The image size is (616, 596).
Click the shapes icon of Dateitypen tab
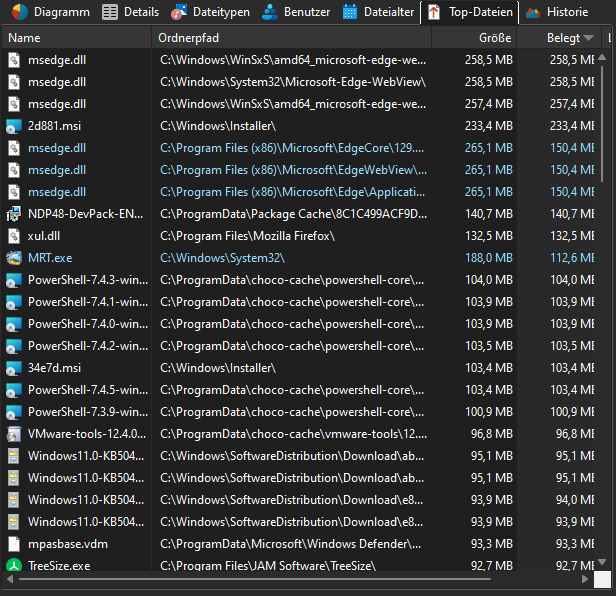pos(179,12)
